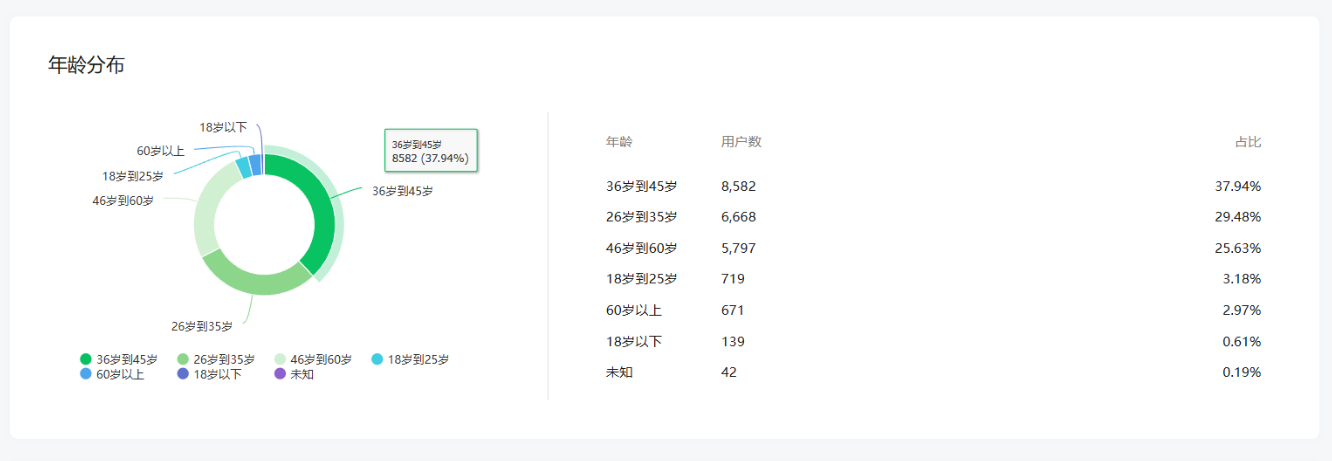
Task: Click the 年龄分布 card title
Action: 86,65
